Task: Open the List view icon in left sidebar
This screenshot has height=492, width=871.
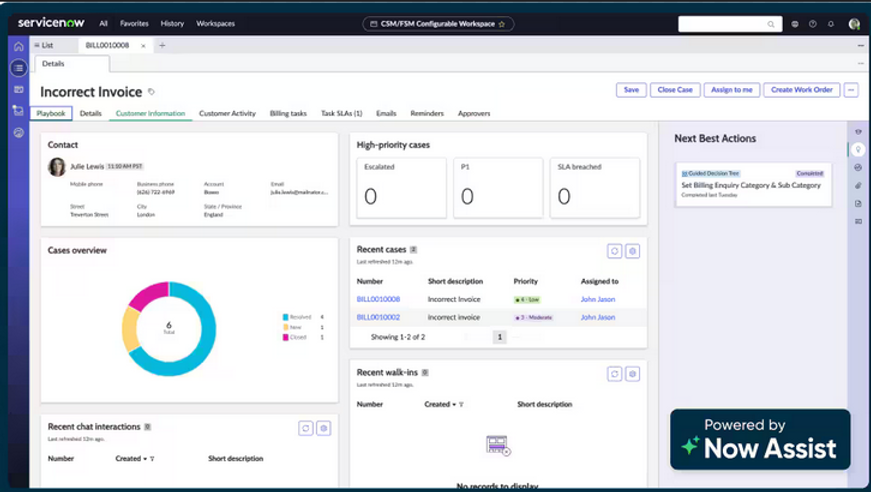Action: click(x=18, y=68)
